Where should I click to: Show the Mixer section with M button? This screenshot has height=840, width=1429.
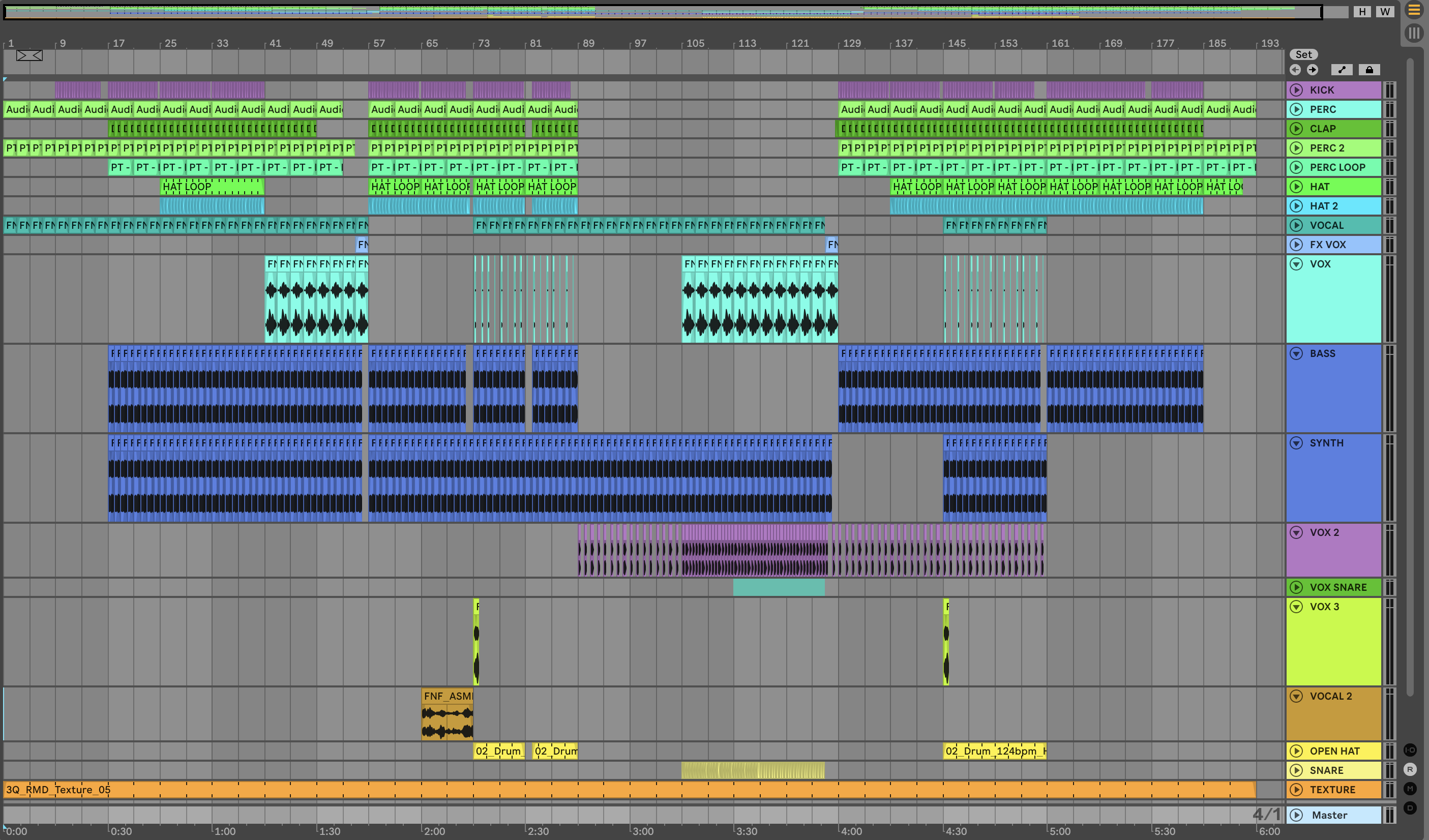(x=1410, y=789)
